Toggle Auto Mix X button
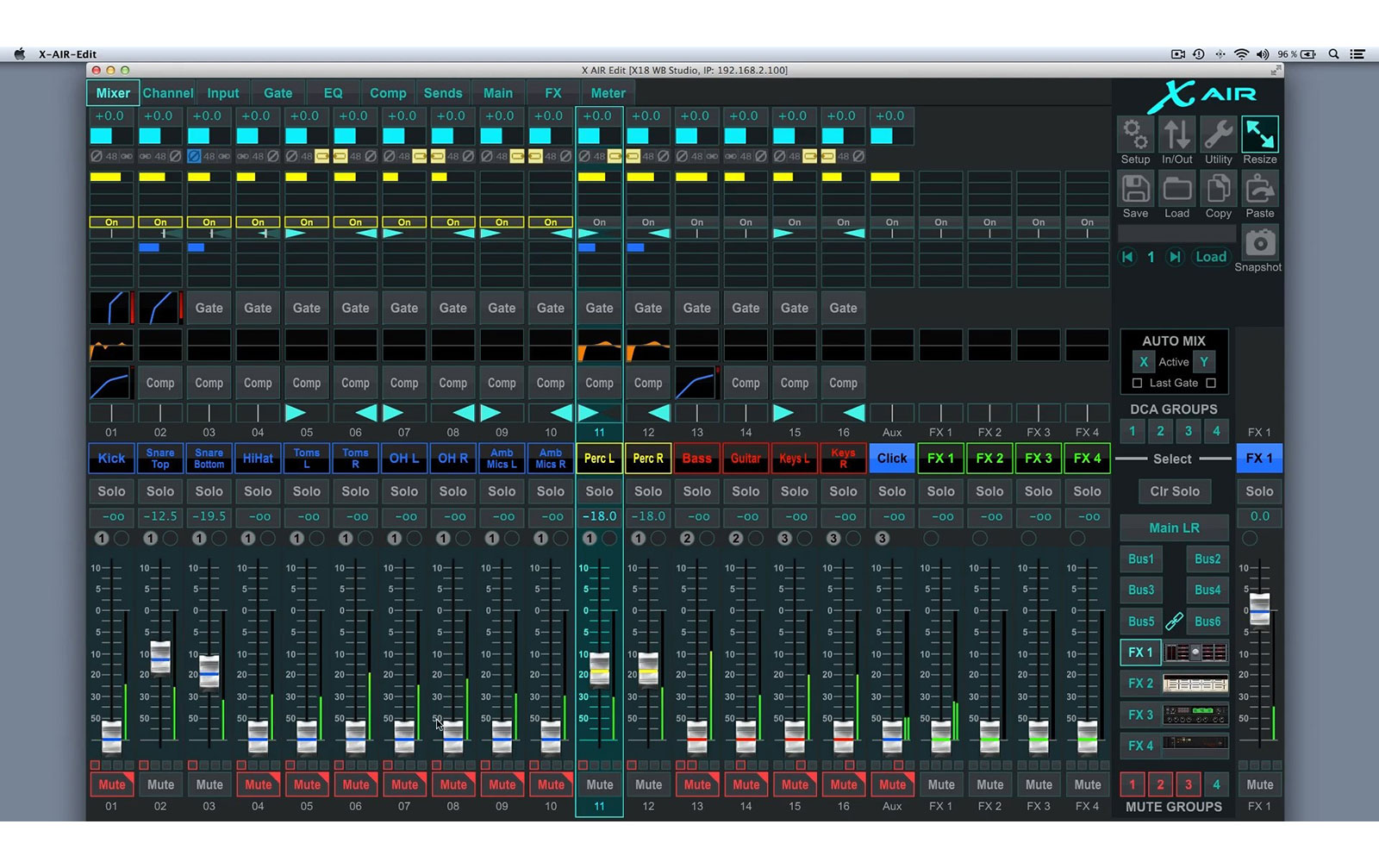1379x868 pixels. tap(1143, 362)
